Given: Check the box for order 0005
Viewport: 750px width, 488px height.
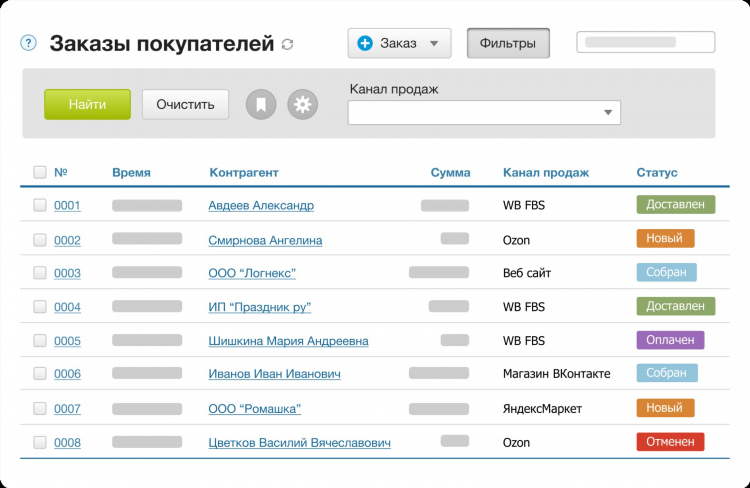Looking at the screenshot, I should click(x=40, y=341).
